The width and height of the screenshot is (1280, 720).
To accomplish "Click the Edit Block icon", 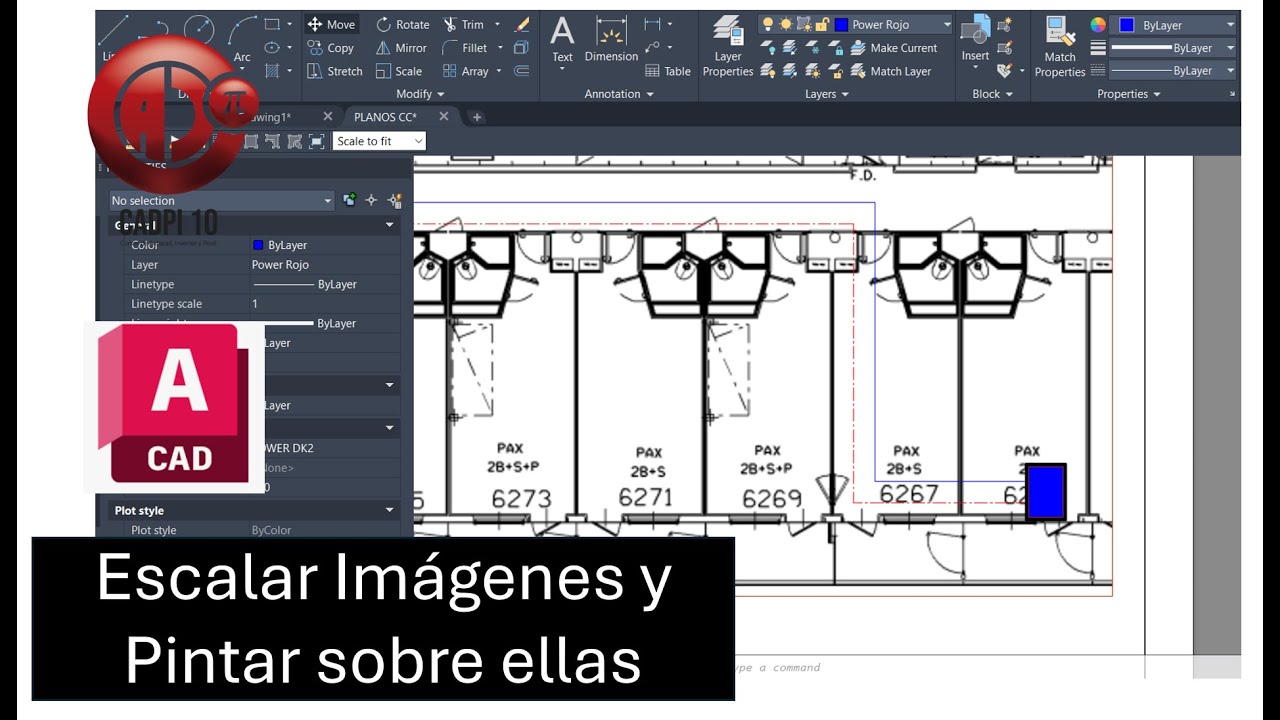I will (x=1005, y=48).
